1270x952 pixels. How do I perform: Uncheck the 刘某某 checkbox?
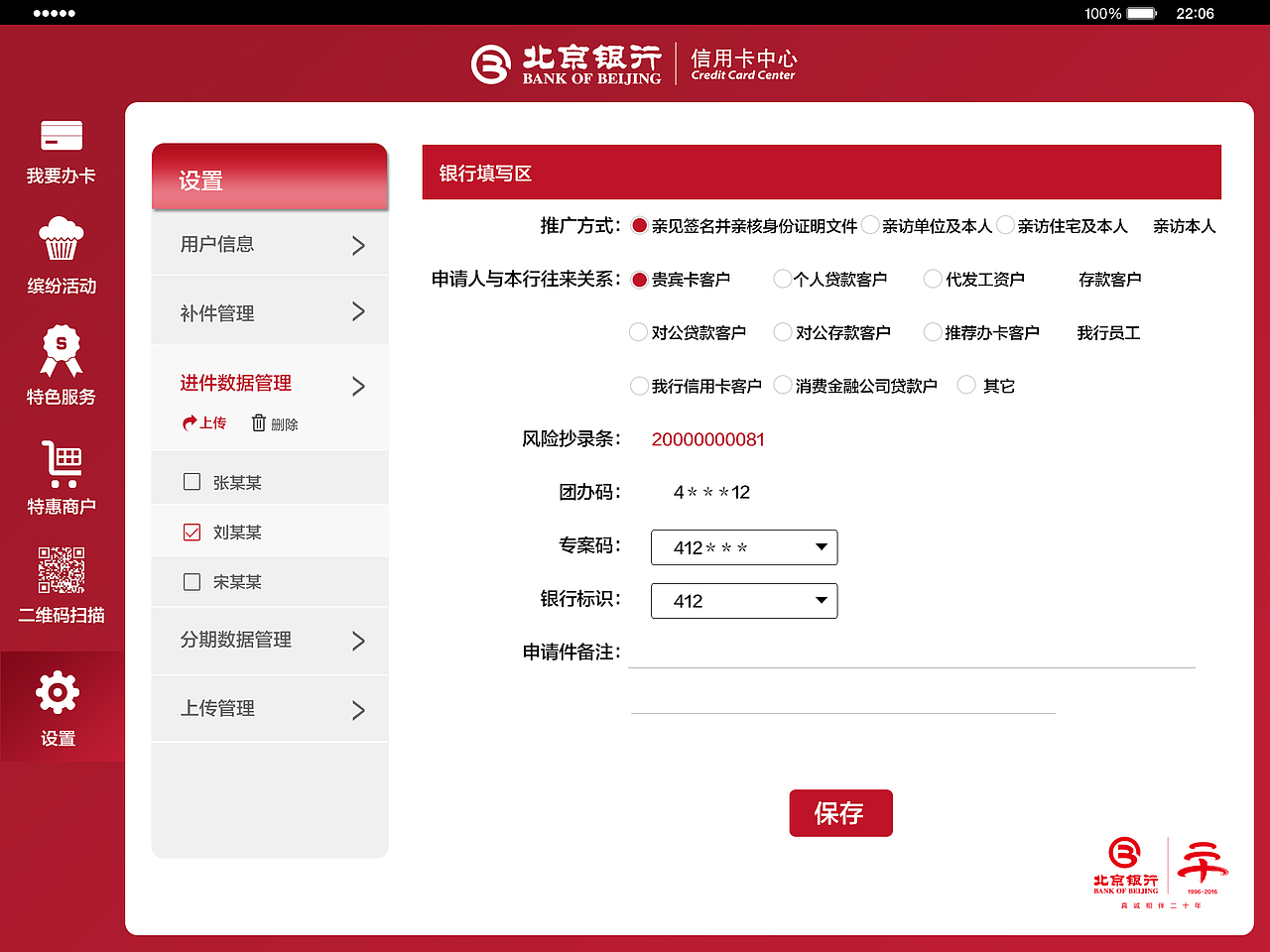click(191, 532)
